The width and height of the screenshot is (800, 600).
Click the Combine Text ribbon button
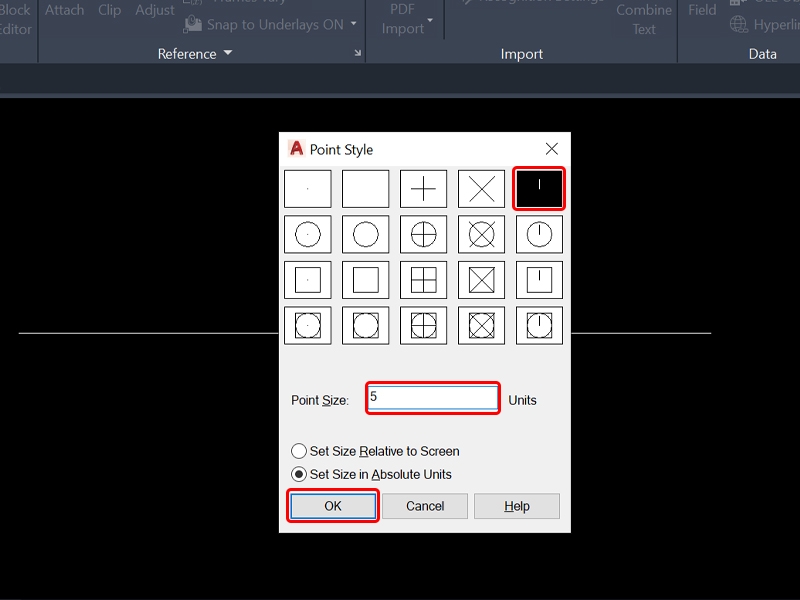click(644, 19)
